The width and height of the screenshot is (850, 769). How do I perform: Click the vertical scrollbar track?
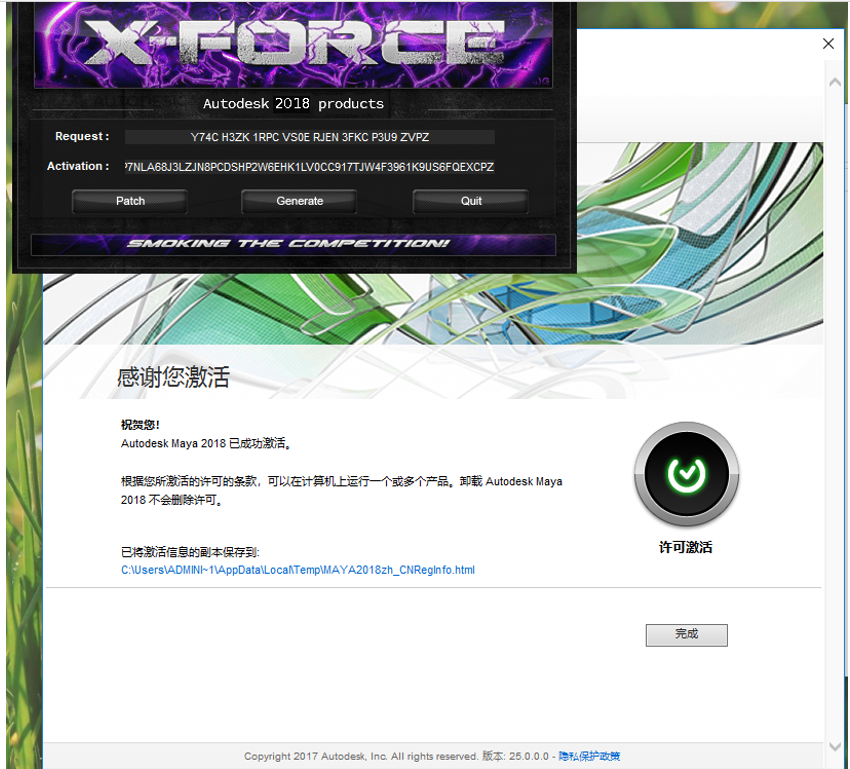click(x=835, y=400)
